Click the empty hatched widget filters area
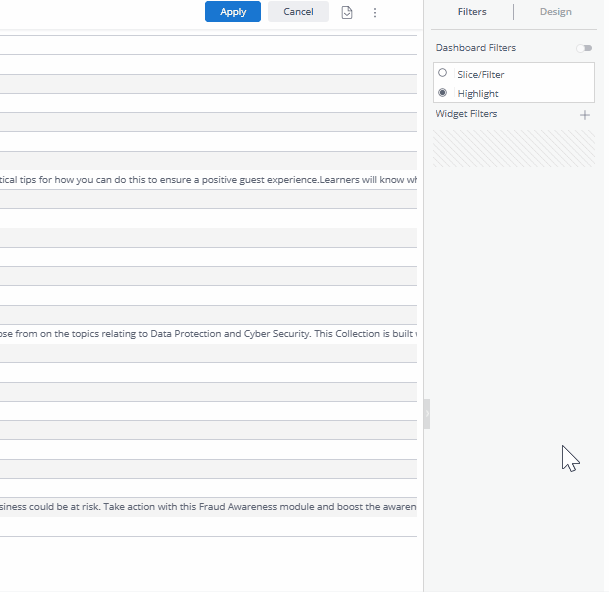The image size is (609, 592). [x=514, y=148]
